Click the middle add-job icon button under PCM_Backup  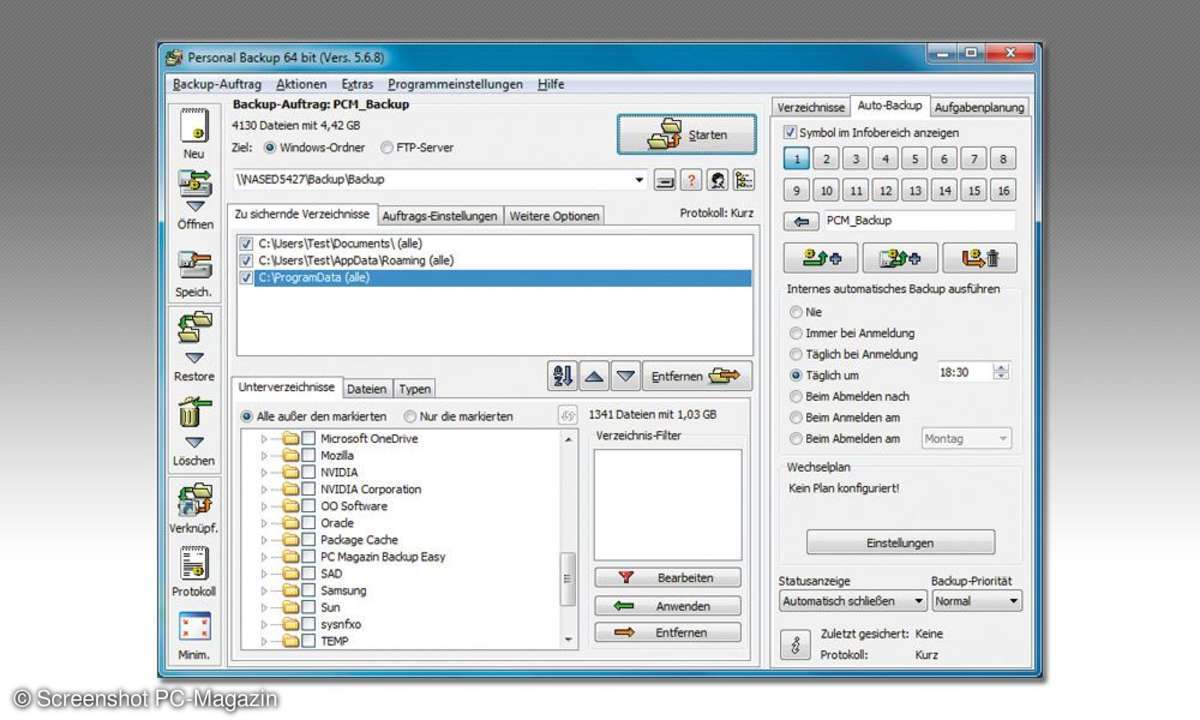point(900,258)
